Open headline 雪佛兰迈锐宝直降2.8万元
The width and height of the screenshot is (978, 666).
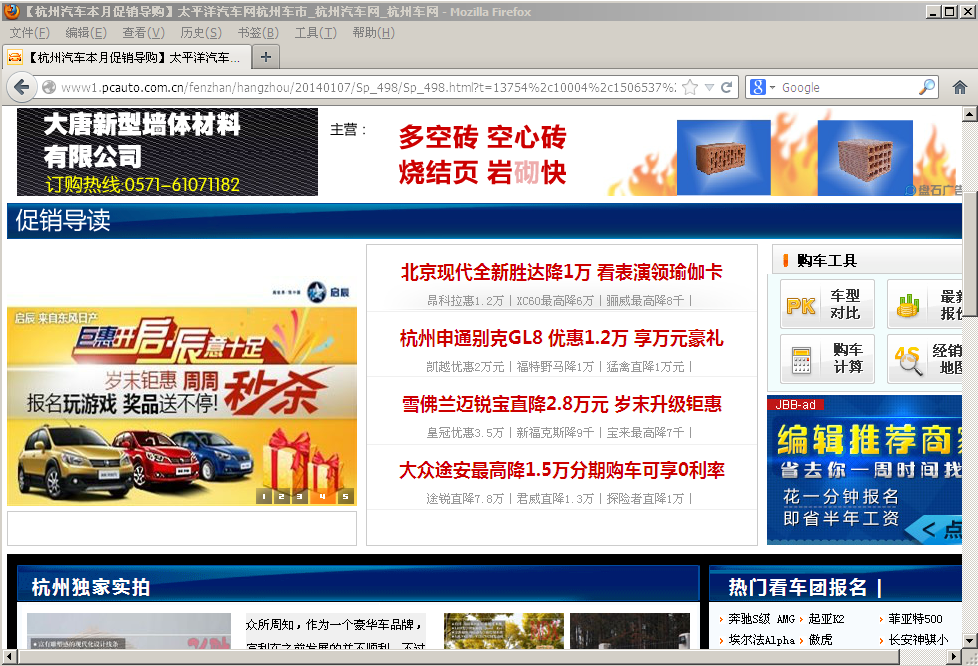click(561, 404)
